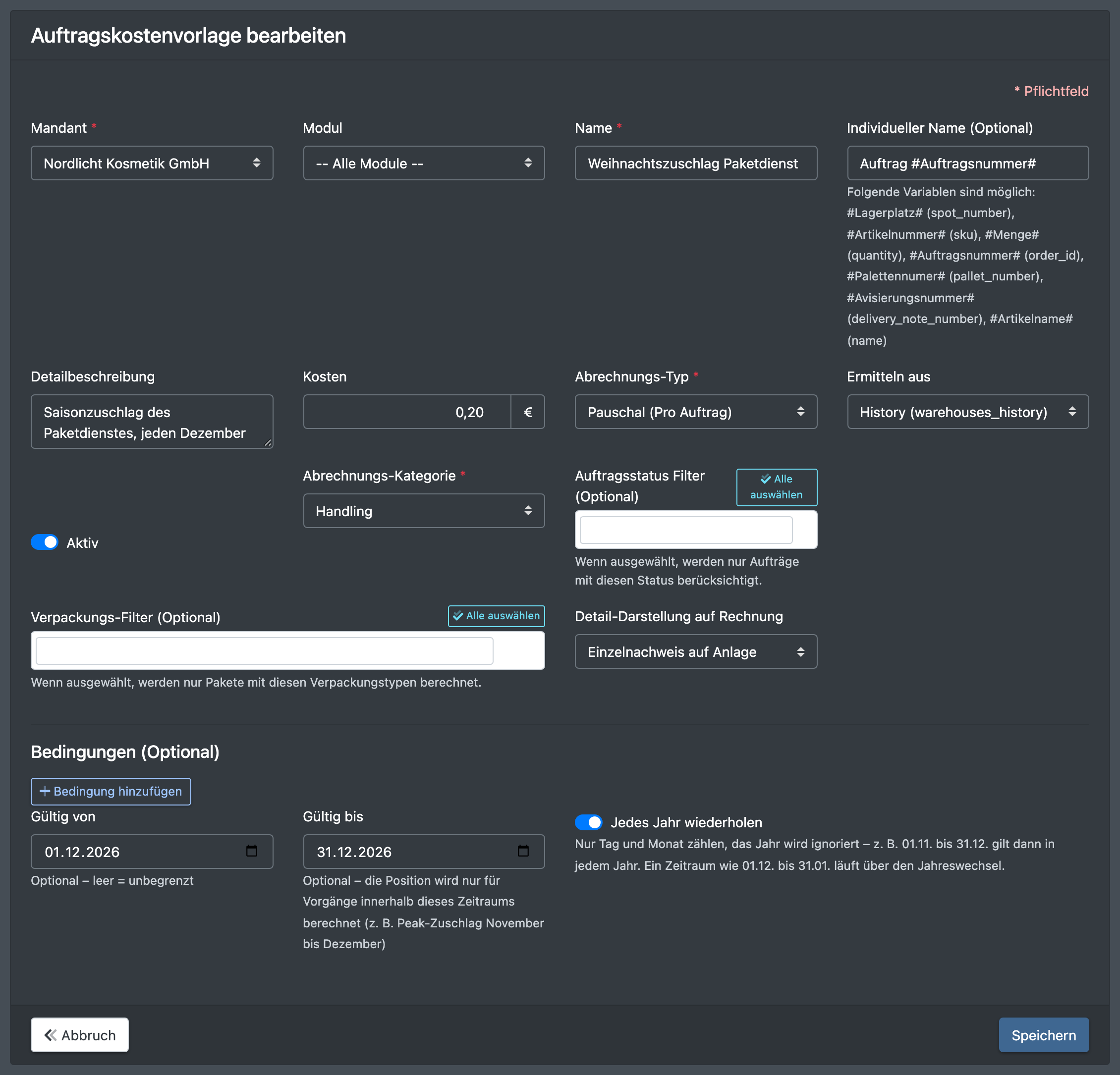Image resolution: width=1120 pixels, height=1075 pixels.
Task: Focus the Individueller Name input field
Action: click(968, 163)
